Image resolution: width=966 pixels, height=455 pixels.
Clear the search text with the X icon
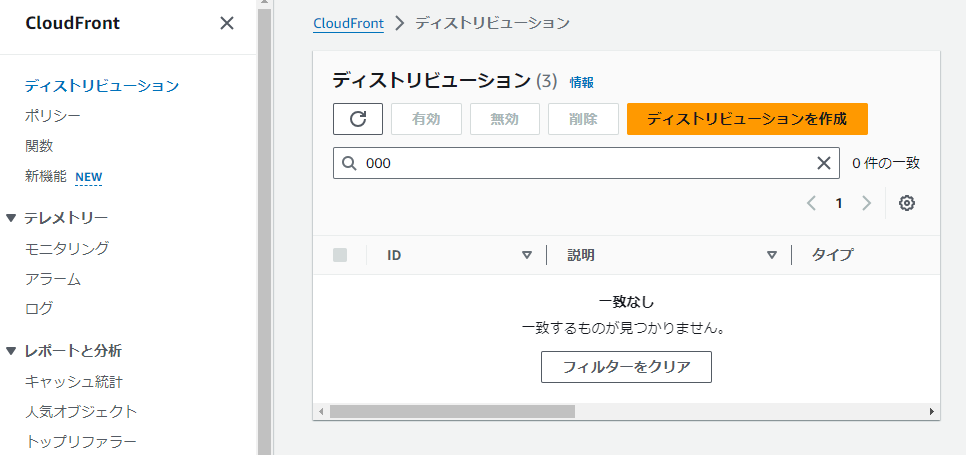pos(824,163)
